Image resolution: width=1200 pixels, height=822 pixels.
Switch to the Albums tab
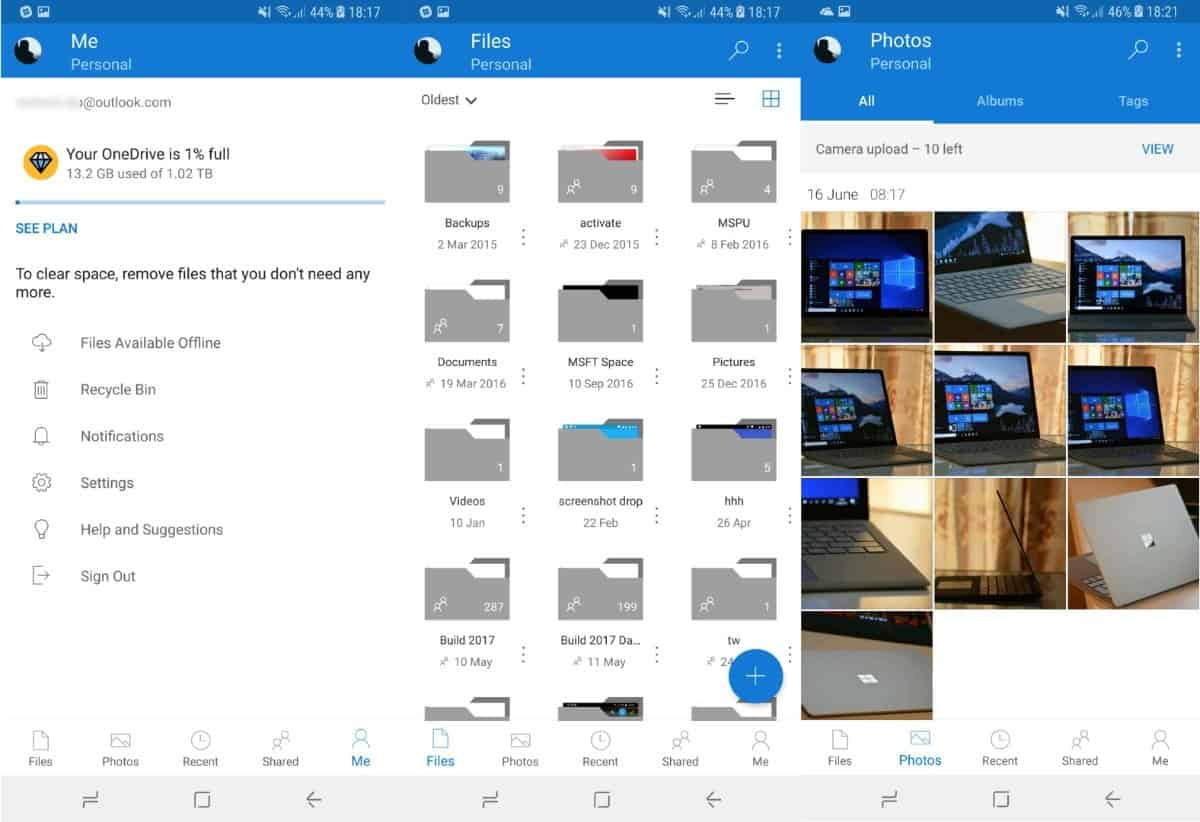[x=1000, y=101]
